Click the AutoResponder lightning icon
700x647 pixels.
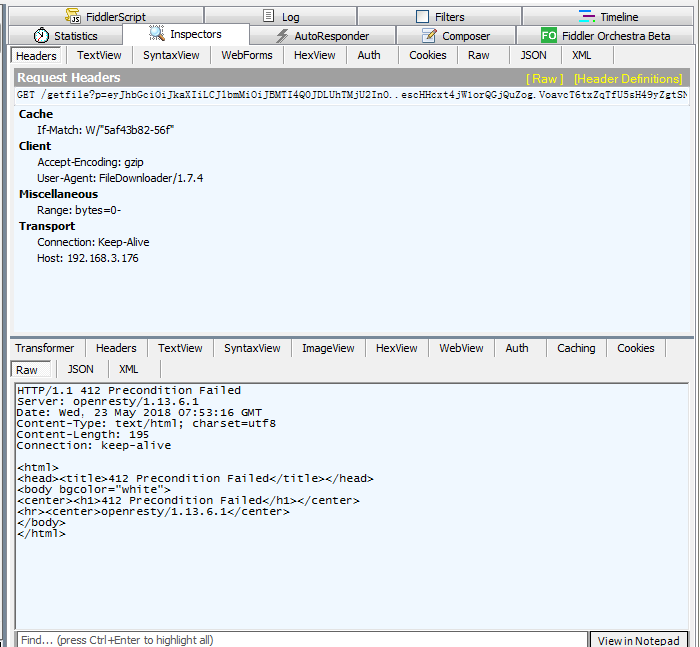coord(282,36)
